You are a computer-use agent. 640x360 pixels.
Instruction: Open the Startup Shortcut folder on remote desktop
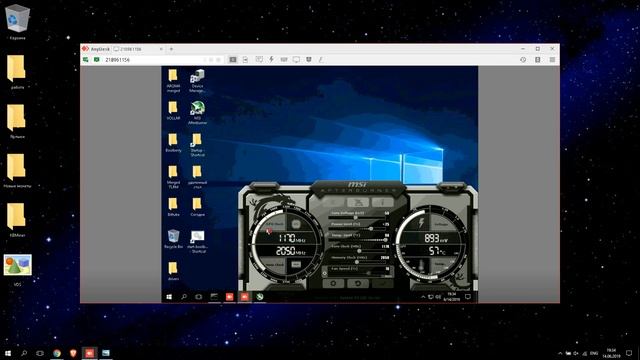[x=197, y=144]
